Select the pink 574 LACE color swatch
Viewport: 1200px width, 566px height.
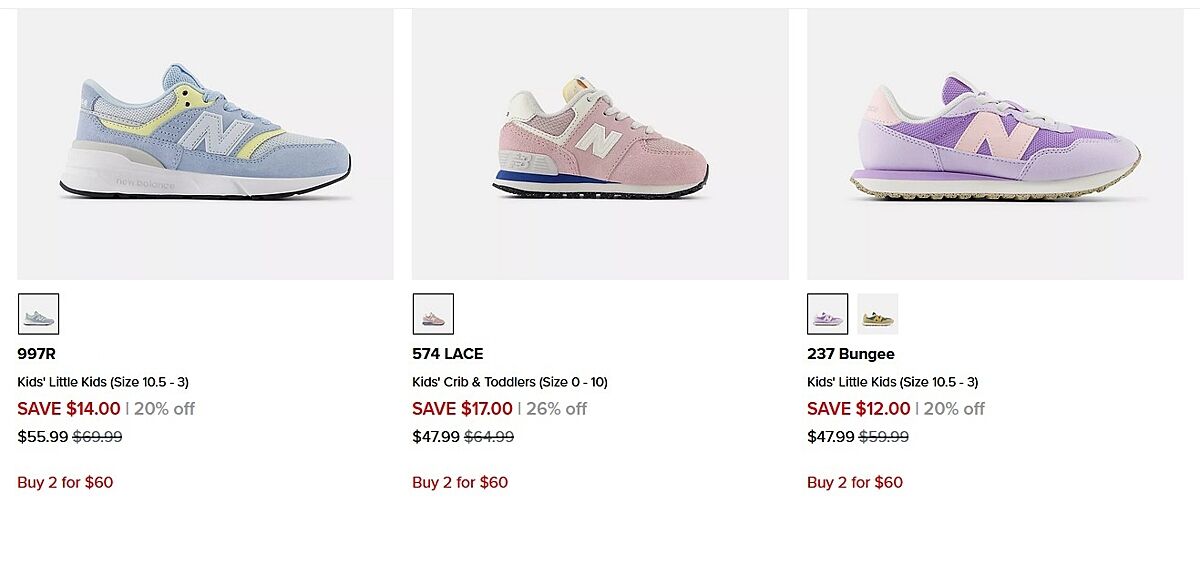(433, 314)
